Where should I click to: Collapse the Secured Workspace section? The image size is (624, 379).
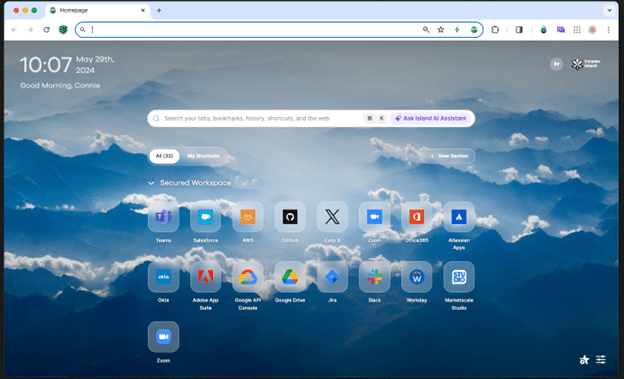pos(151,183)
